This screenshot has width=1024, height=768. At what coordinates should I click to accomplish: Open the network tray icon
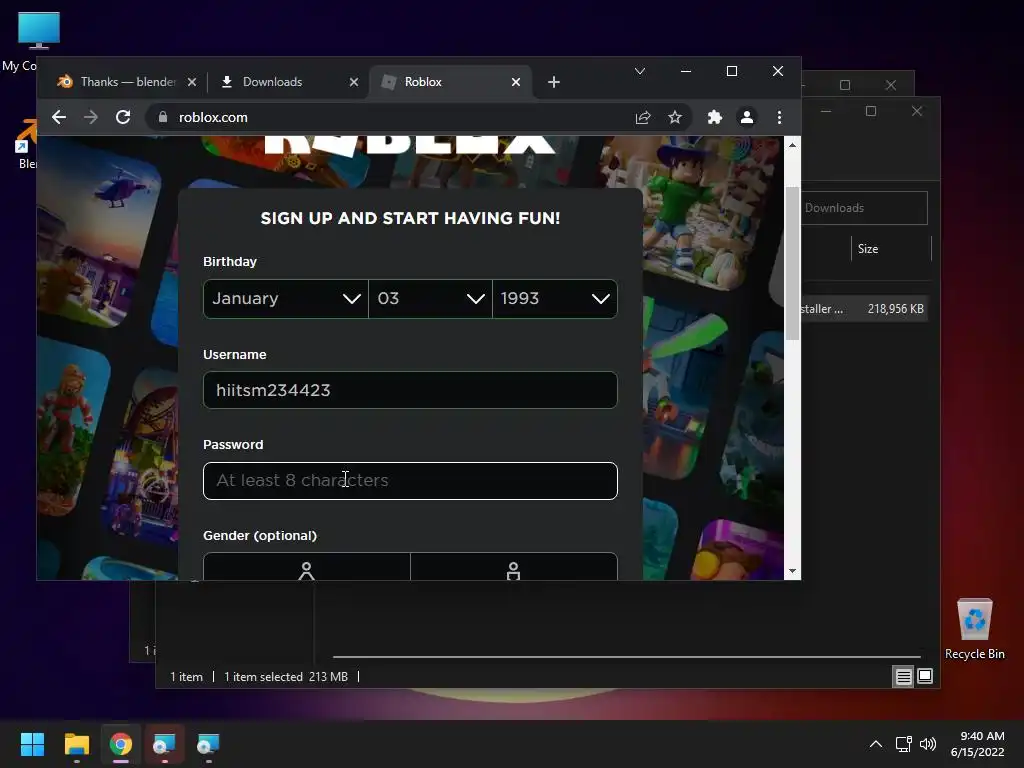(x=904, y=744)
